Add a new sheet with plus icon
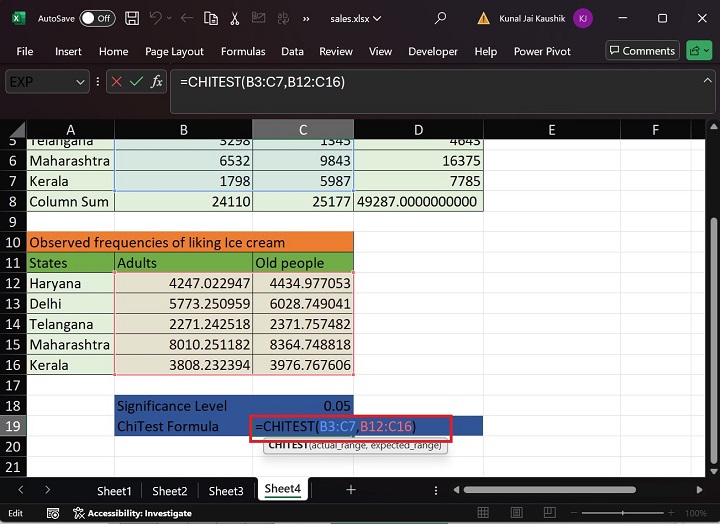The height and width of the screenshot is (524, 720). (350, 490)
